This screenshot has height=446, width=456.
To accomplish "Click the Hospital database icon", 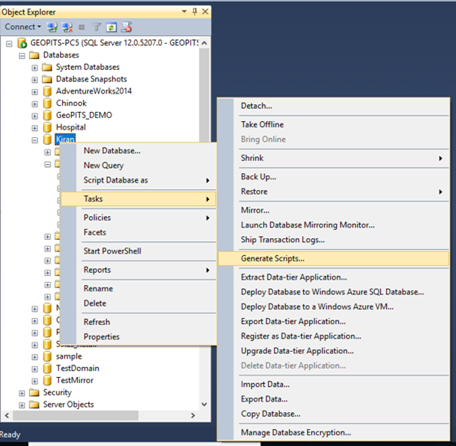I will [x=47, y=127].
